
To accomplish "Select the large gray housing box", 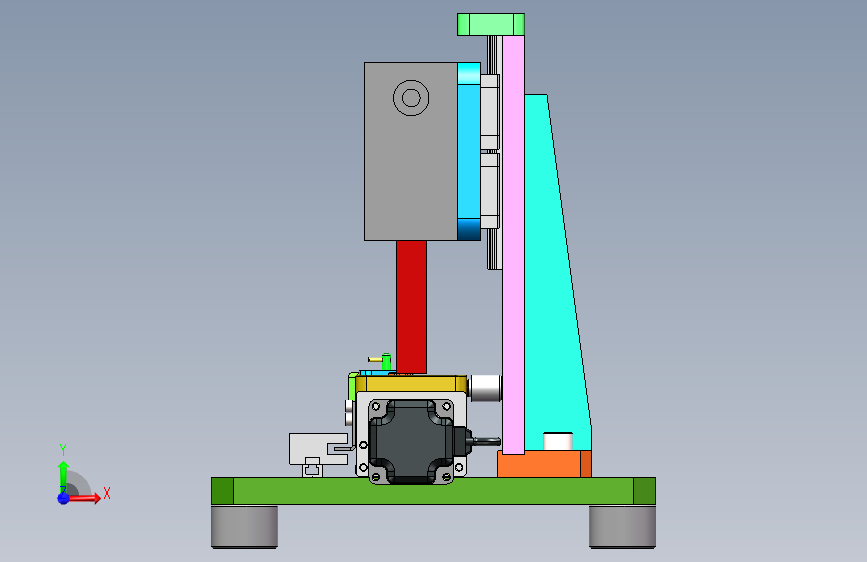I will coord(411,151).
